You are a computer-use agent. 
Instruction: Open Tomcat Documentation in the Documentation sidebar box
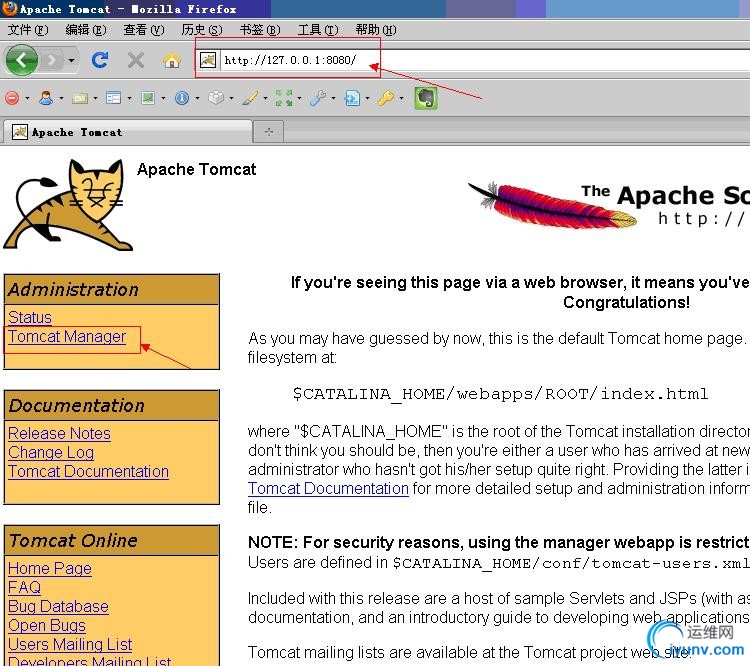88,471
